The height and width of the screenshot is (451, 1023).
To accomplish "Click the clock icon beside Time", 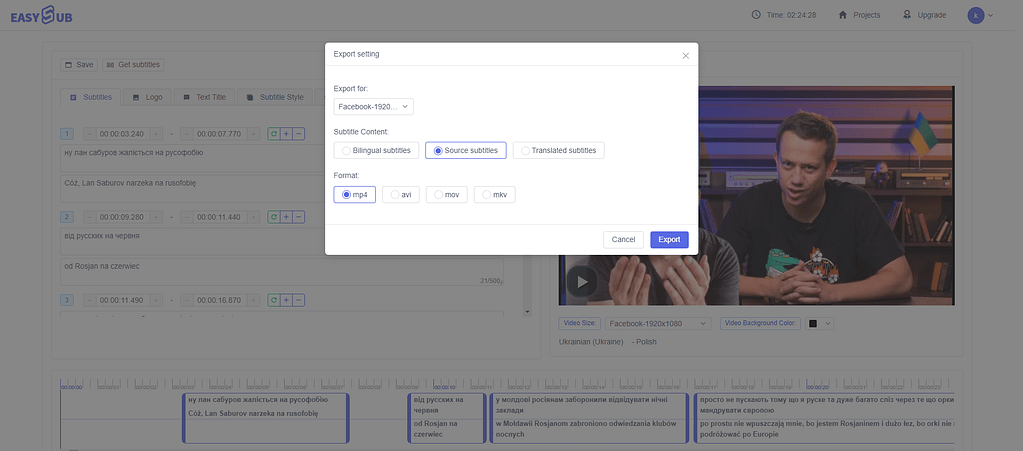I will click(x=756, y=15).
